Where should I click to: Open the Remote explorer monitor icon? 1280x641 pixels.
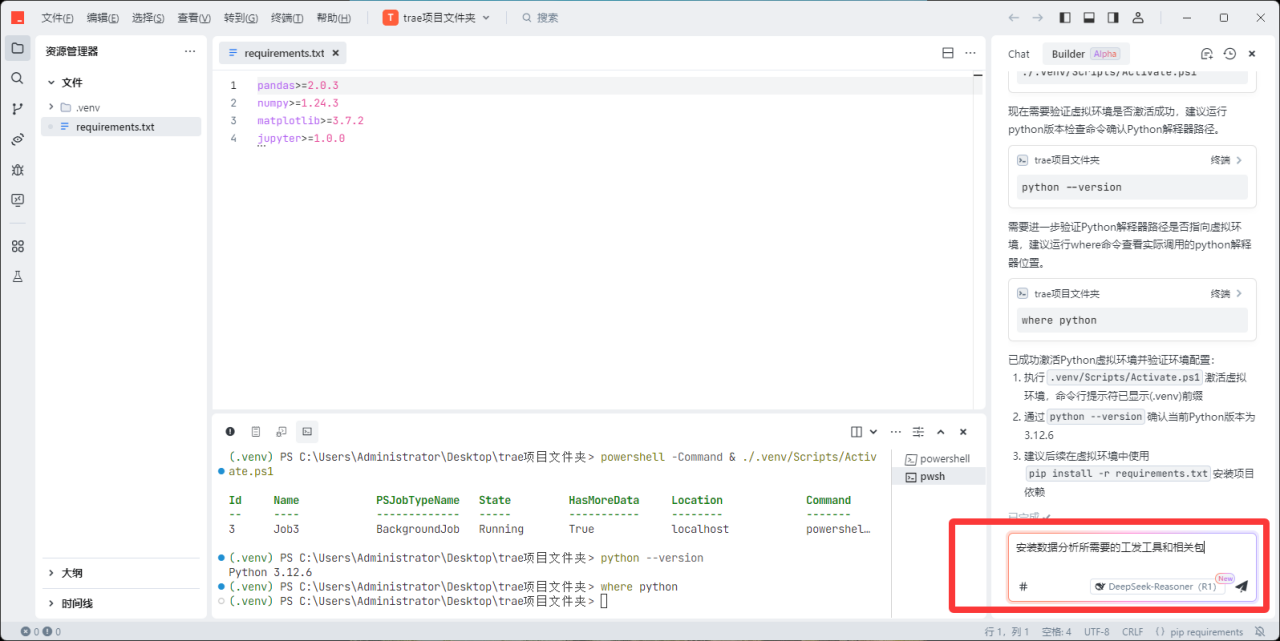click(17, 200)
